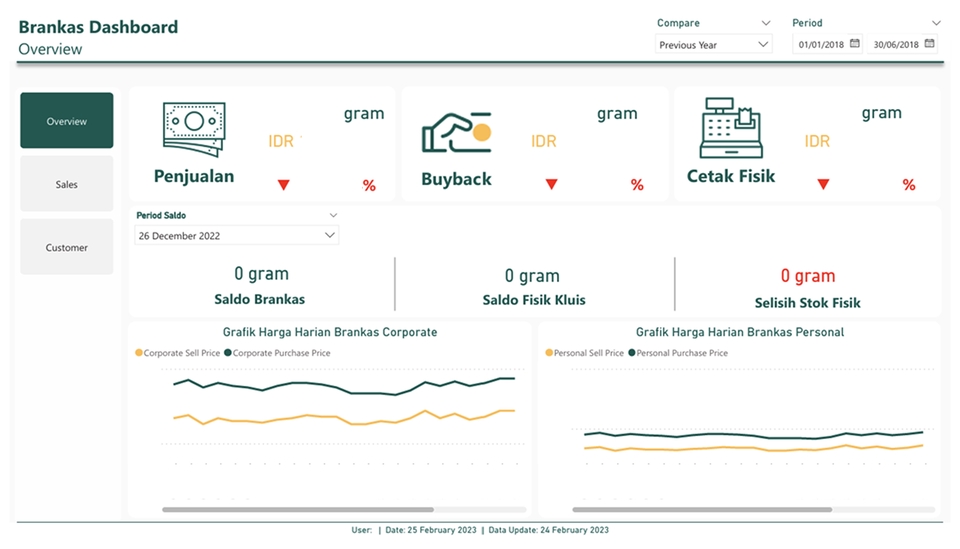This screenshot has width=960, height=549.
Task: Collapse the Compare slicer header chevron
Action: [x=766, y=23]
